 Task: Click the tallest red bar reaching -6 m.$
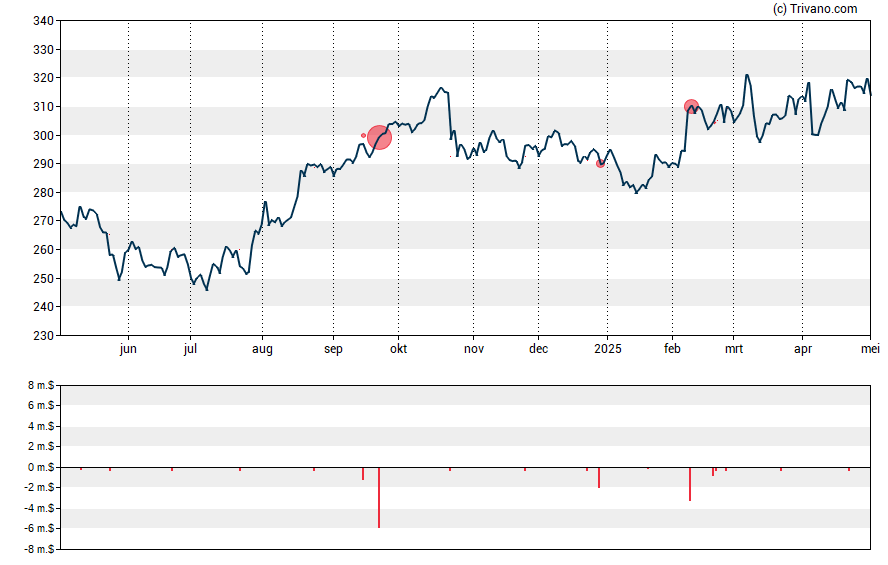click(x=379, y=498)
